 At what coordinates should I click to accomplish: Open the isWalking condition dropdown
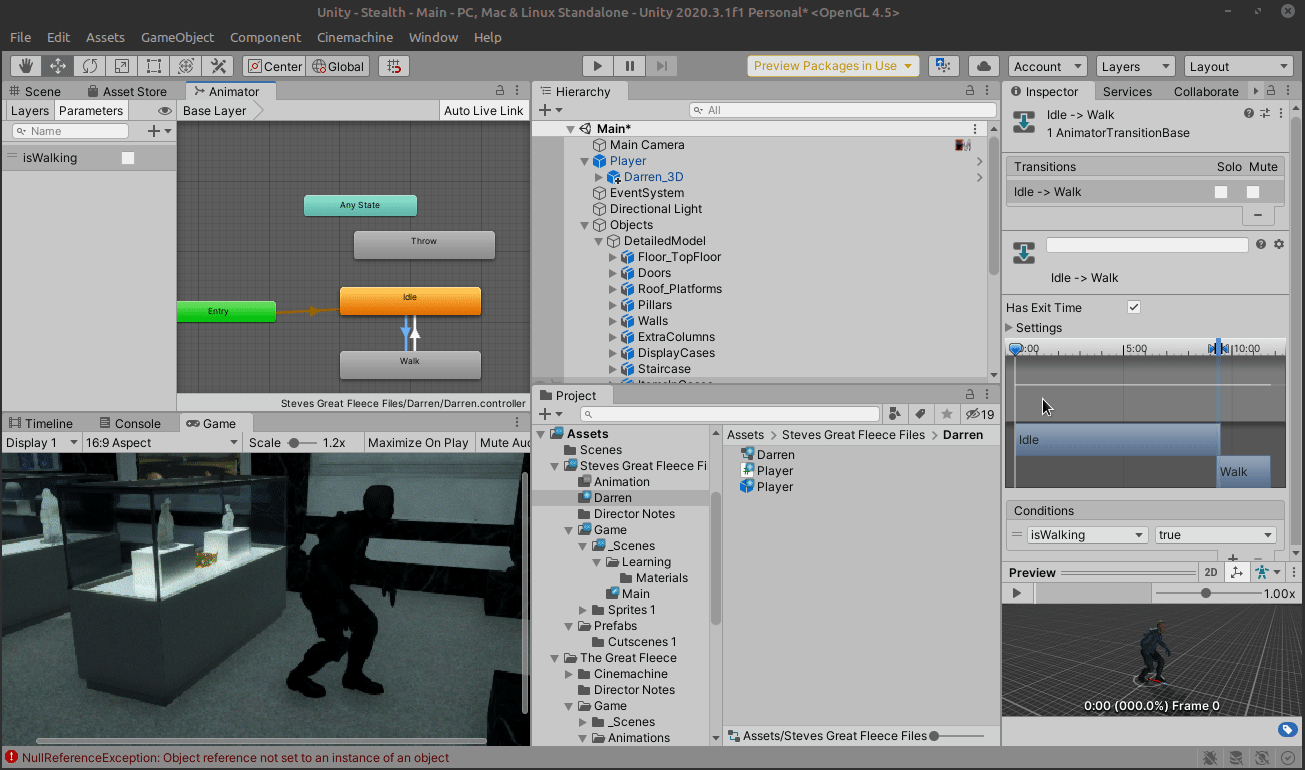(1087, 535)
